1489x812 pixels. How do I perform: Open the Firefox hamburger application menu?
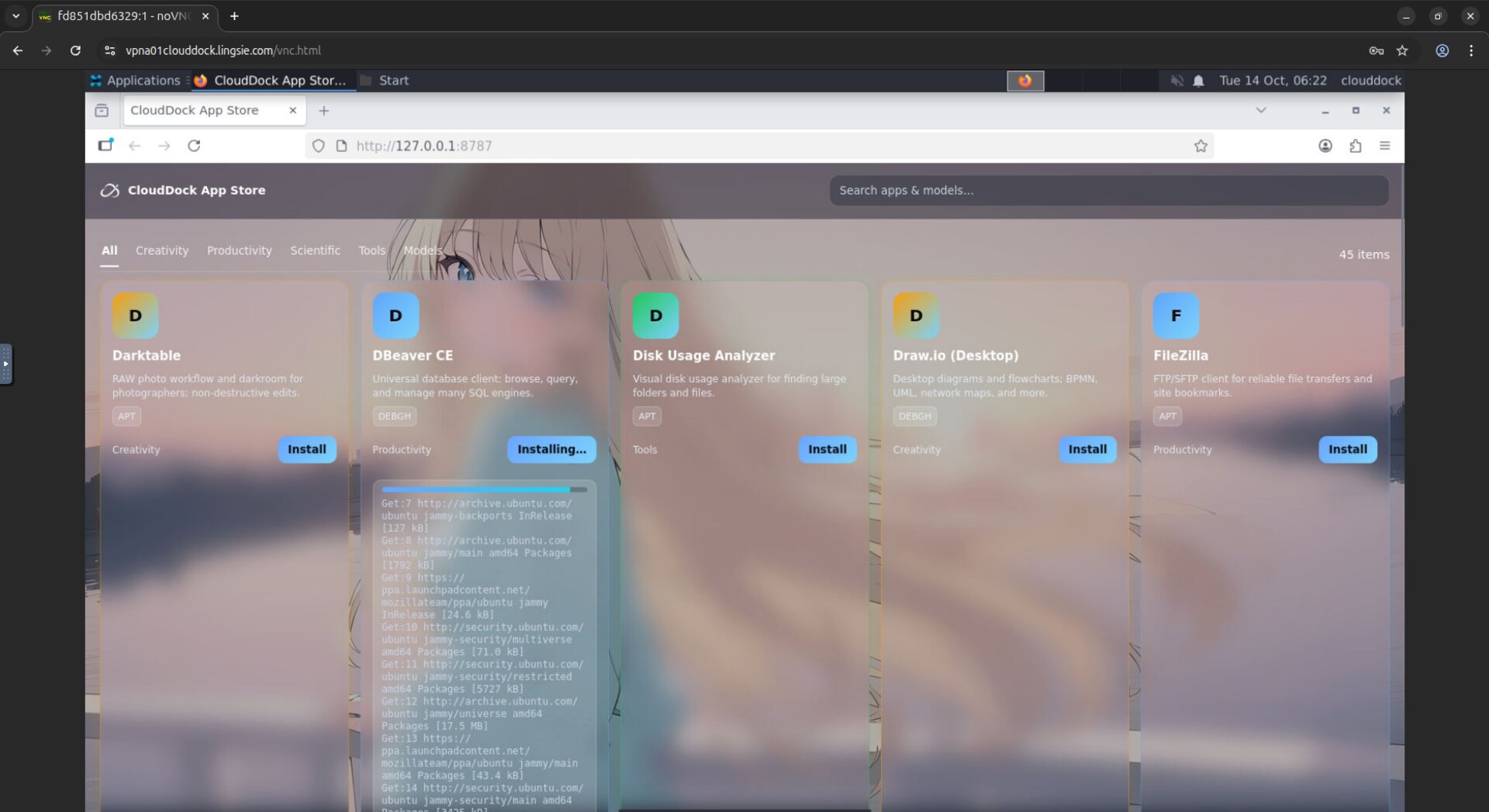1384,146
